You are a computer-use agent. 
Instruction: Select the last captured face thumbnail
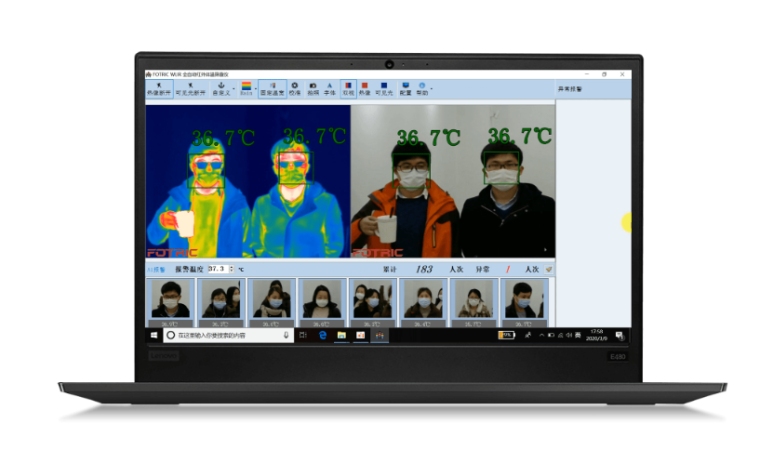(522, 301)
